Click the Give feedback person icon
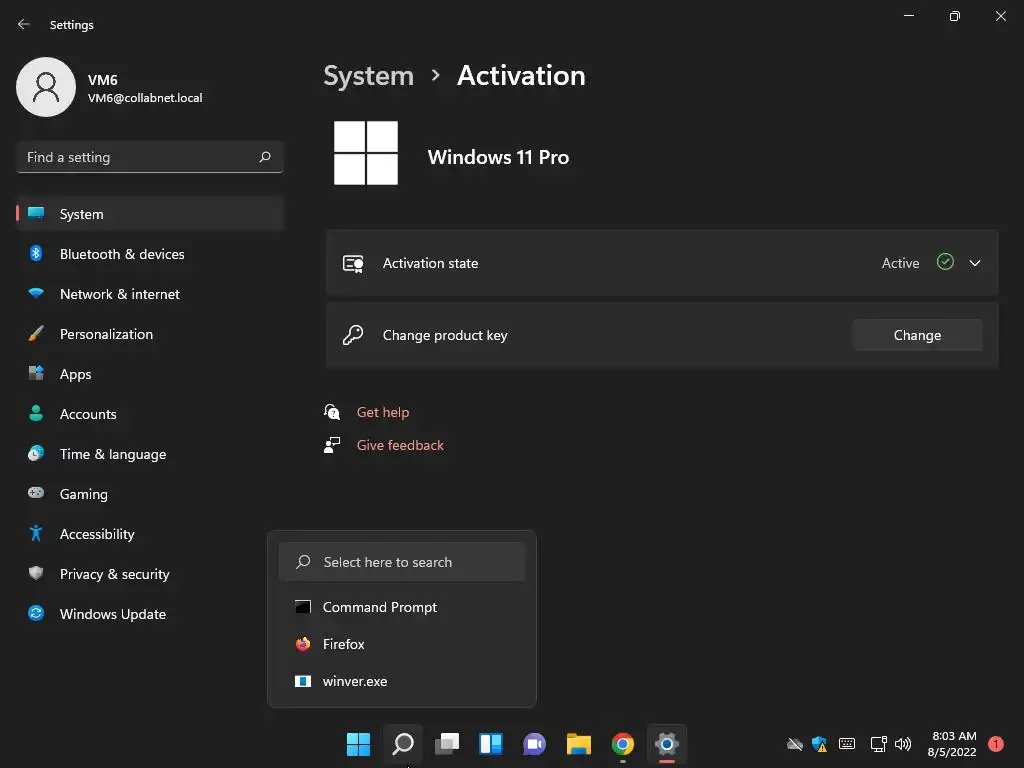Viewport: 1024px width, 768px height. (x=332, y=445)
